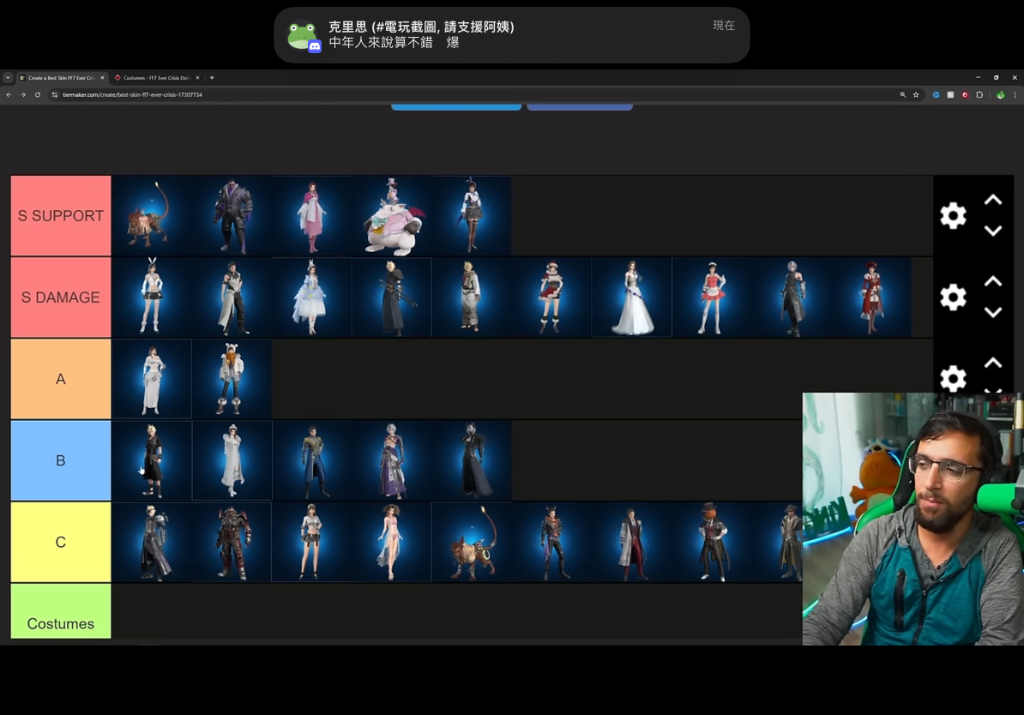Click the frog avatar in Discord notification
Screen dimensions: 1024x715
click(304, 36)
